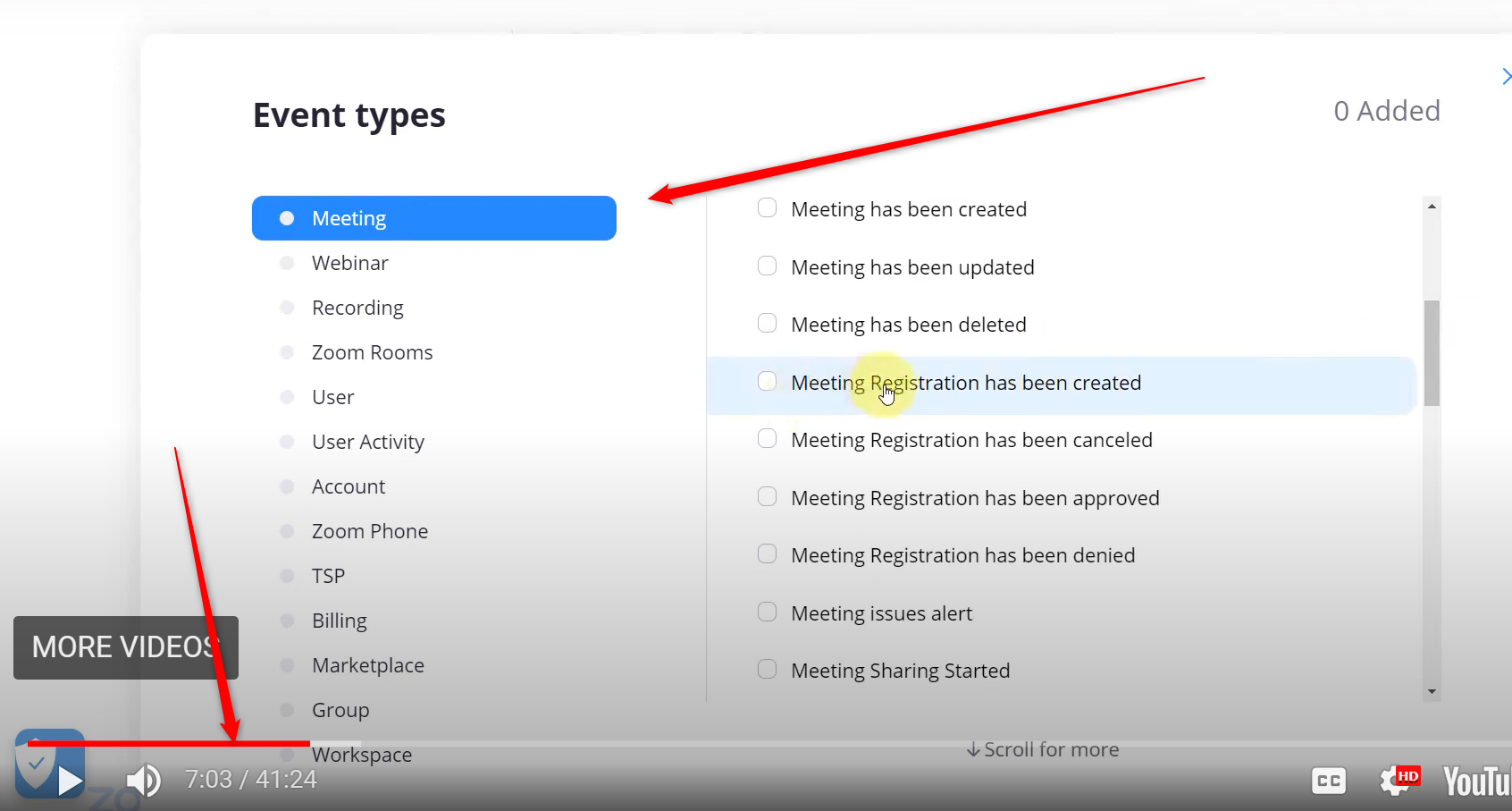Screen dimensions: 1512x811
Task: Check "Meeting has been deleted"
Action: (x=767, y=324)
